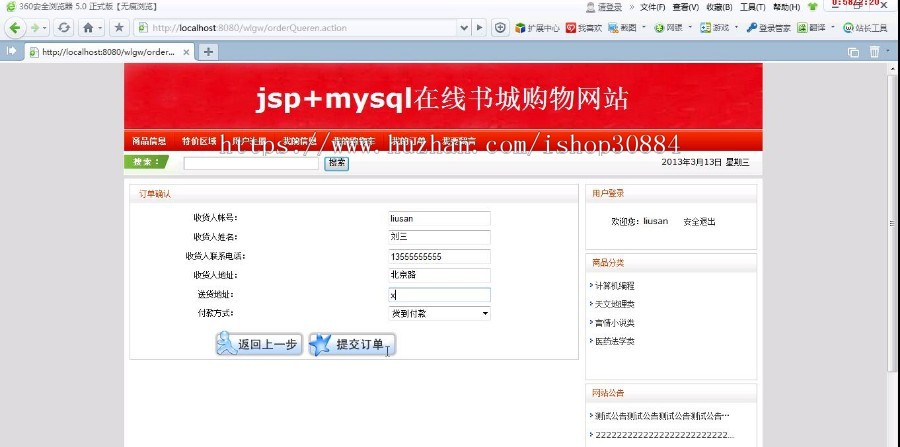Bookmark the page with the star icon

pyautogui.click(x=119, y=28)
